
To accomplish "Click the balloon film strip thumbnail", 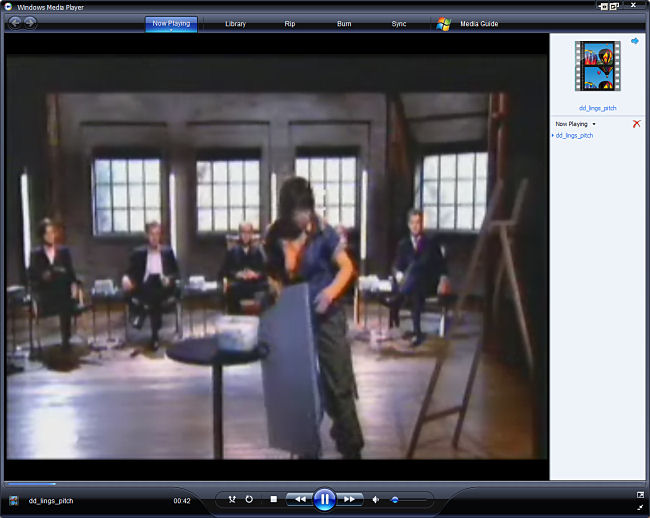I will [x=597, y=66].
